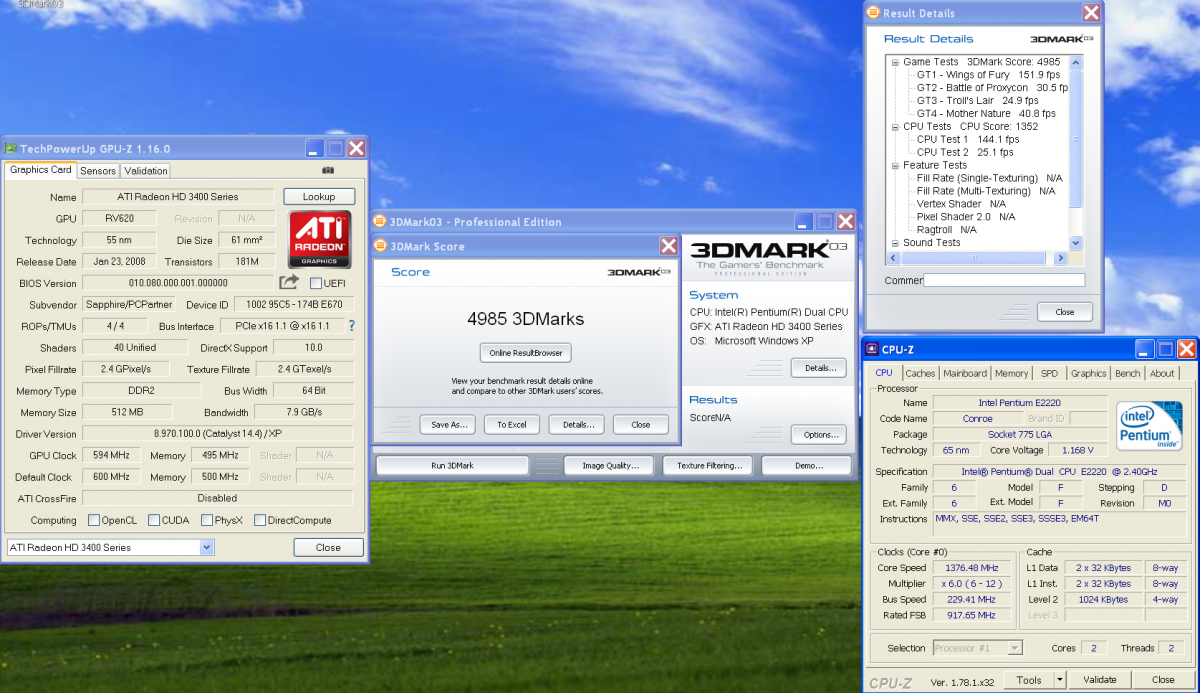1200x693 pixels.
Task: Toggle the UEFI checkbox in GPU-Z
Action: coord(316,283)
